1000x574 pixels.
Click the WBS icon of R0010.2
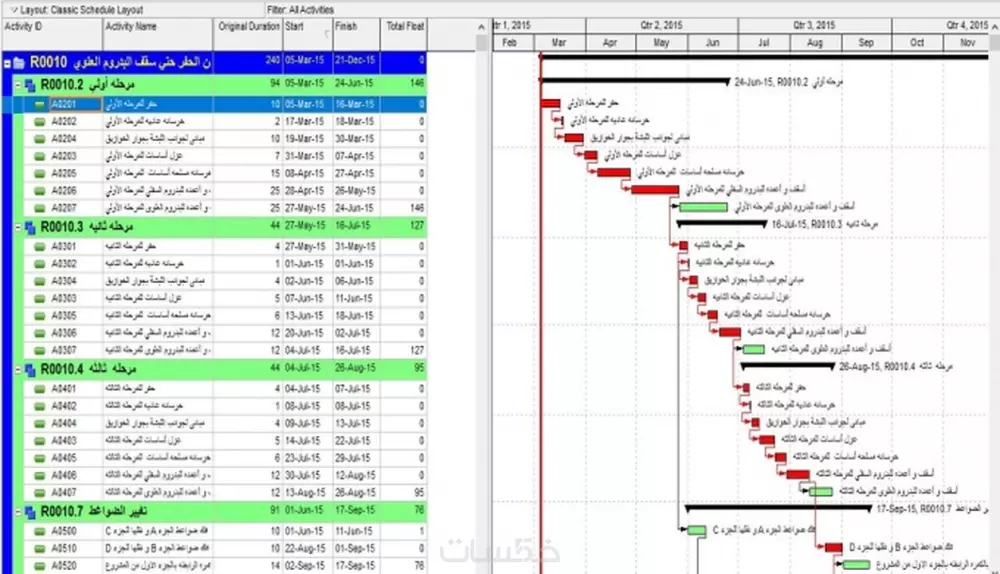30,85
